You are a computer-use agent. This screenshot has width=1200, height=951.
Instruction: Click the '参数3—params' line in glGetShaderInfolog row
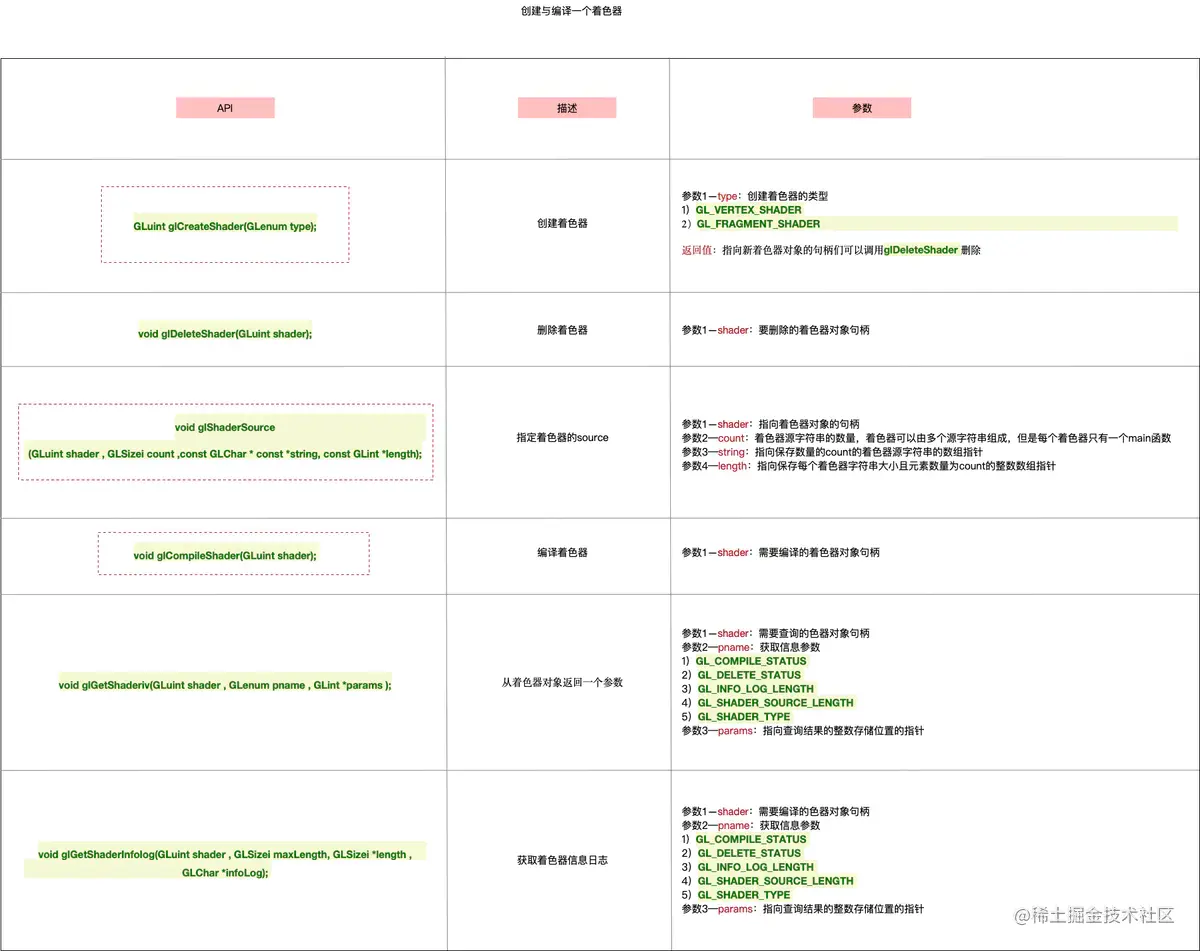803,909
